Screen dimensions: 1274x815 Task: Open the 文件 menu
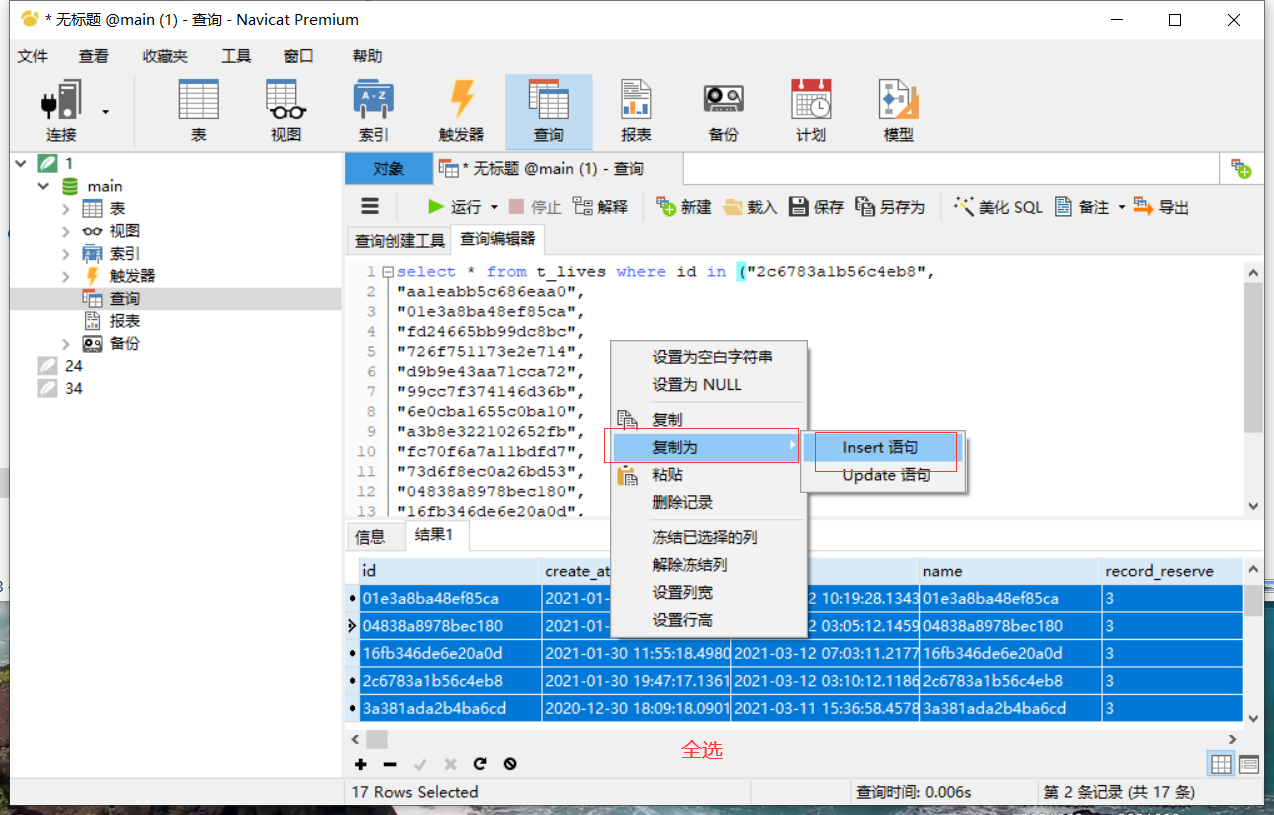33,56
